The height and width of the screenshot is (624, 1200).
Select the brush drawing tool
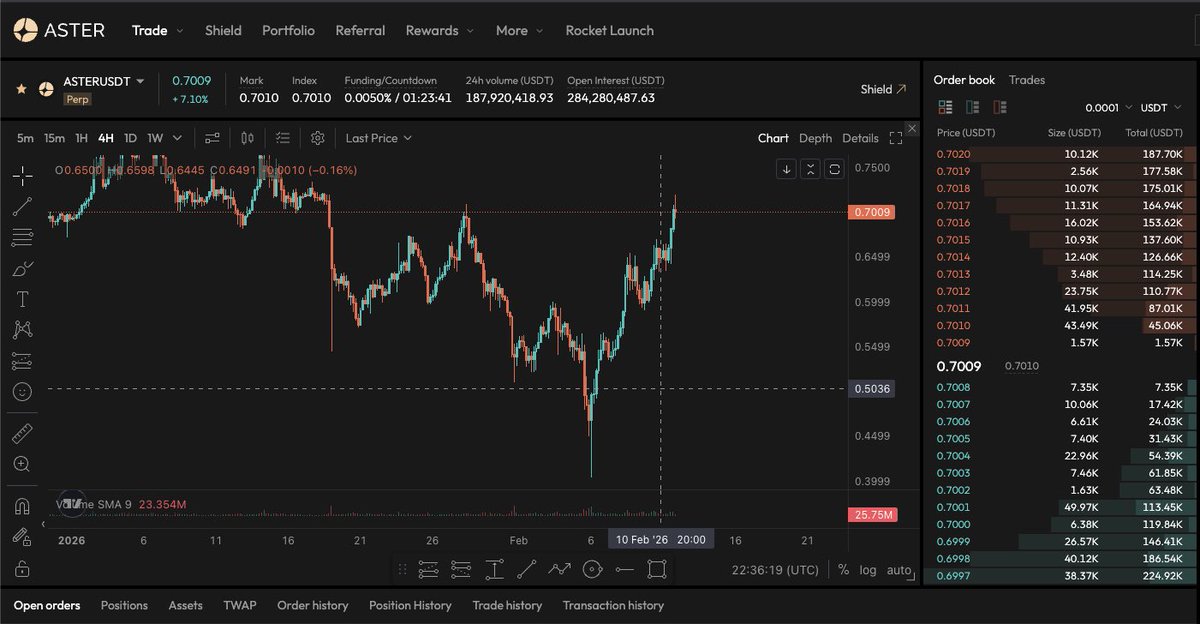click(x=22, y=269)
